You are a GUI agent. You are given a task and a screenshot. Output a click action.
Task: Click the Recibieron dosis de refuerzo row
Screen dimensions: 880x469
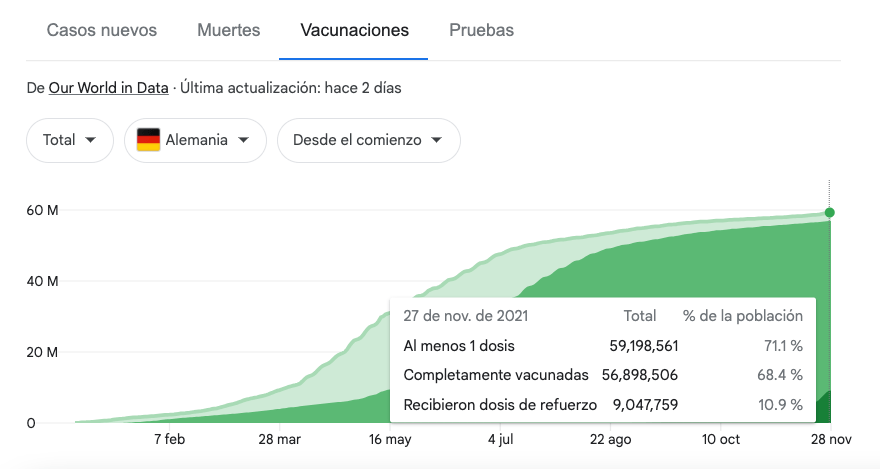[x=602, y=405]
